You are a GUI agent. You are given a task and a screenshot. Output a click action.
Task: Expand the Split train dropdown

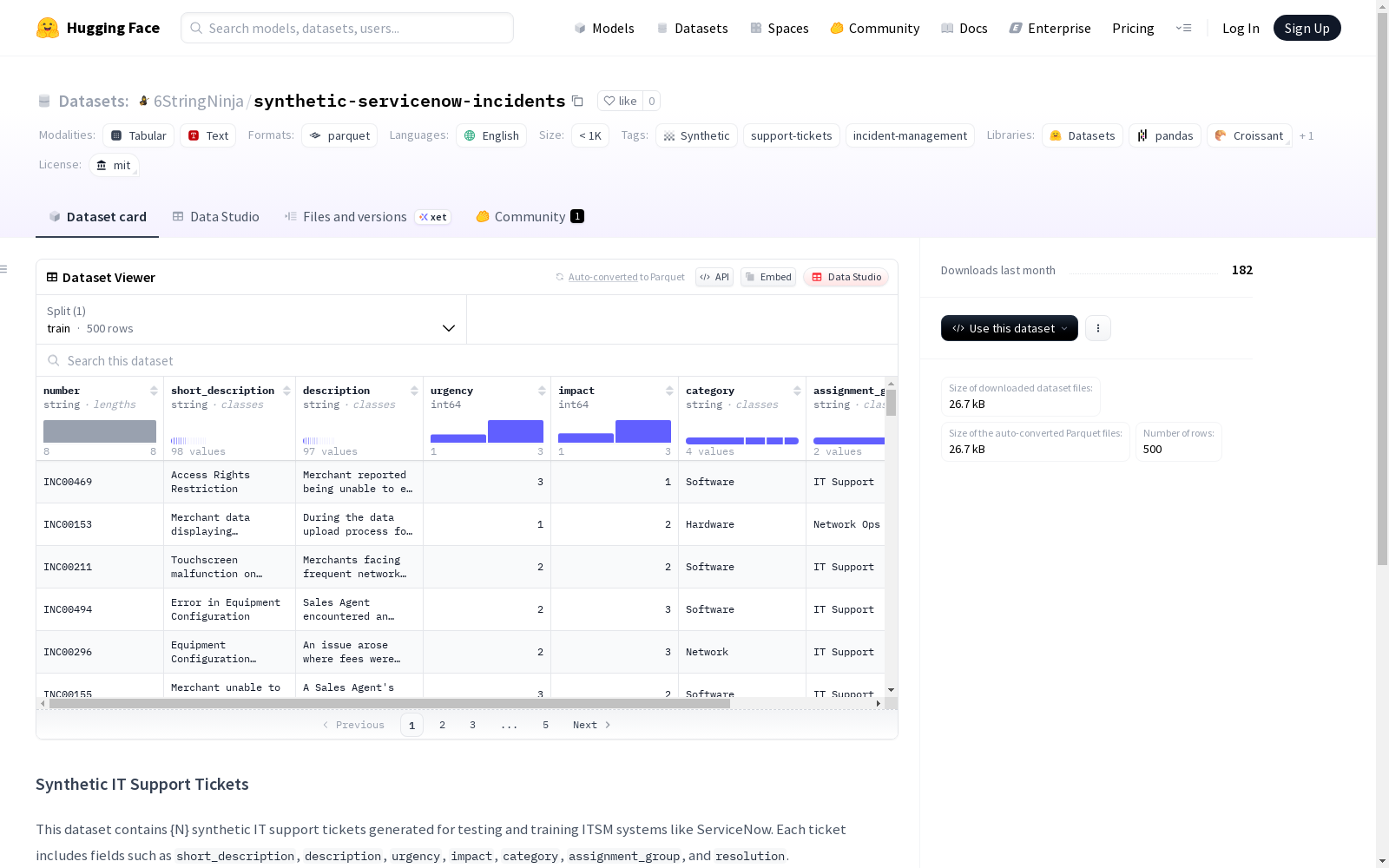pyautogui.click(x=251, y=319)
